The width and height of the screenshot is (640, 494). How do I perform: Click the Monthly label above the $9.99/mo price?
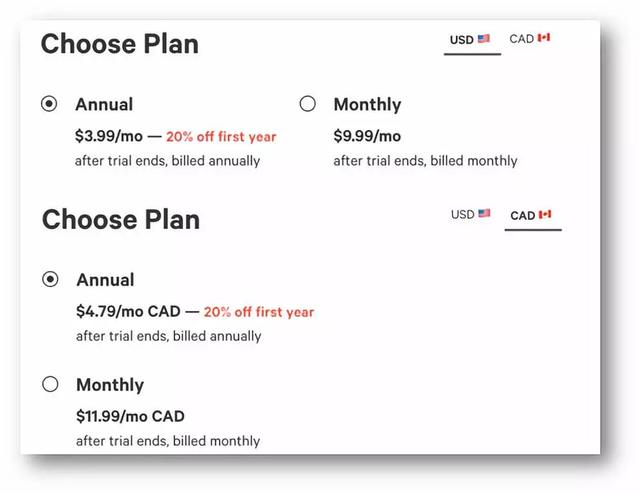tap(367, 104)
